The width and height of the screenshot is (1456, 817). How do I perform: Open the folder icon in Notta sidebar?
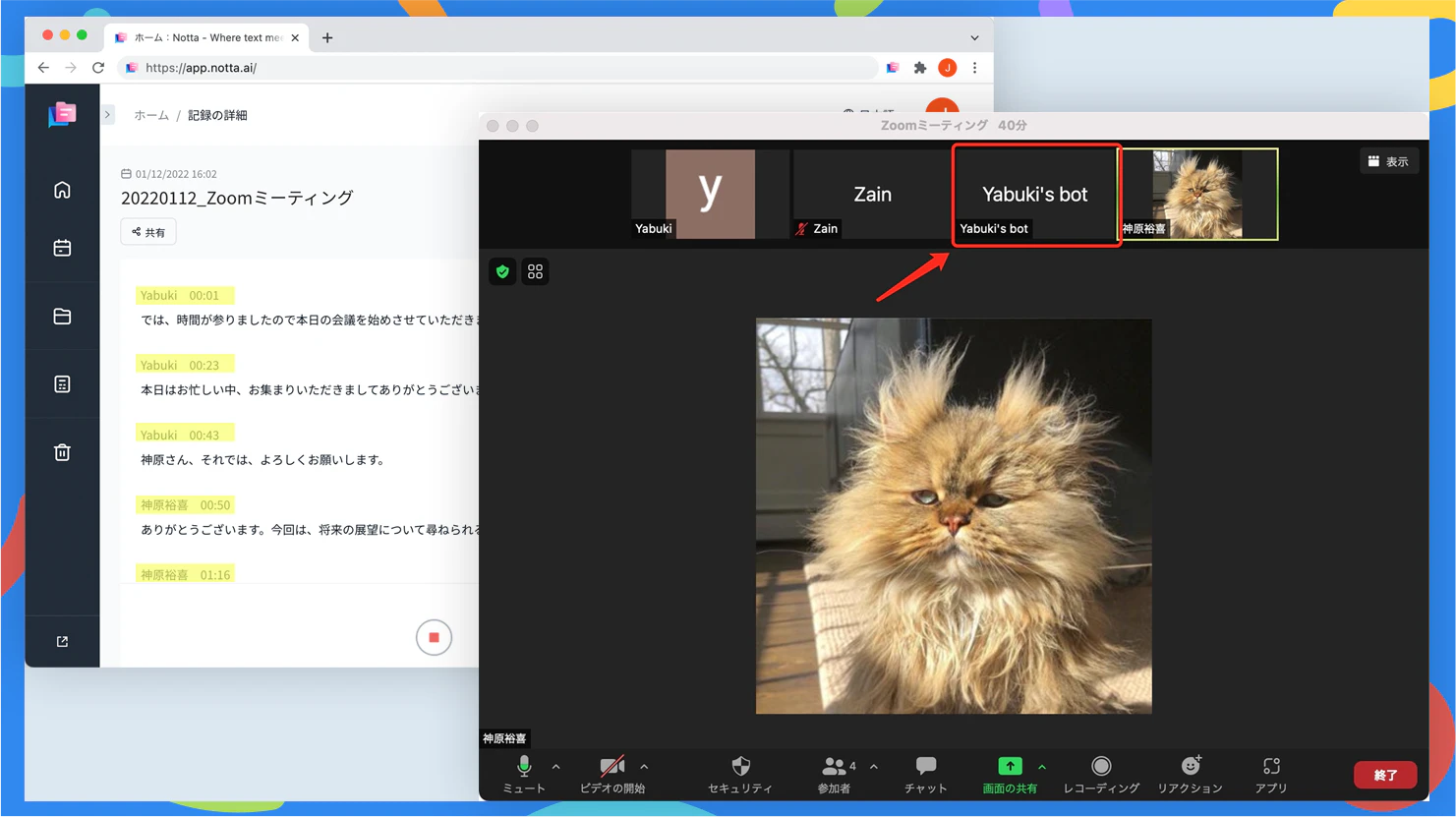click(x=62, y=316)
